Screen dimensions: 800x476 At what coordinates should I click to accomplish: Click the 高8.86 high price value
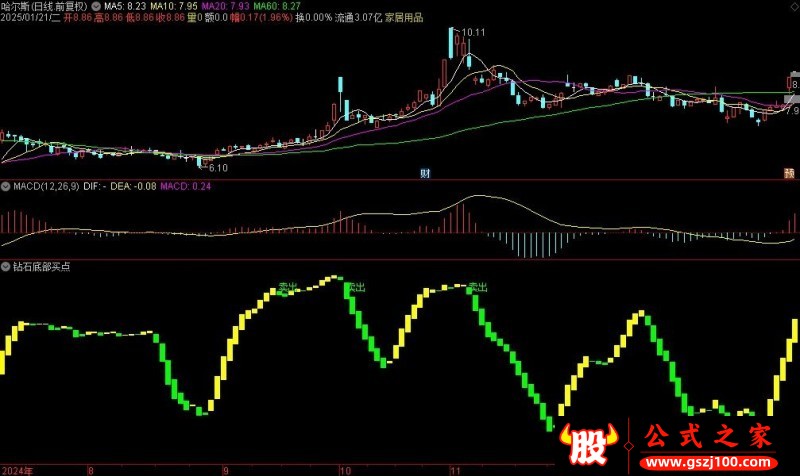point(109,18)
